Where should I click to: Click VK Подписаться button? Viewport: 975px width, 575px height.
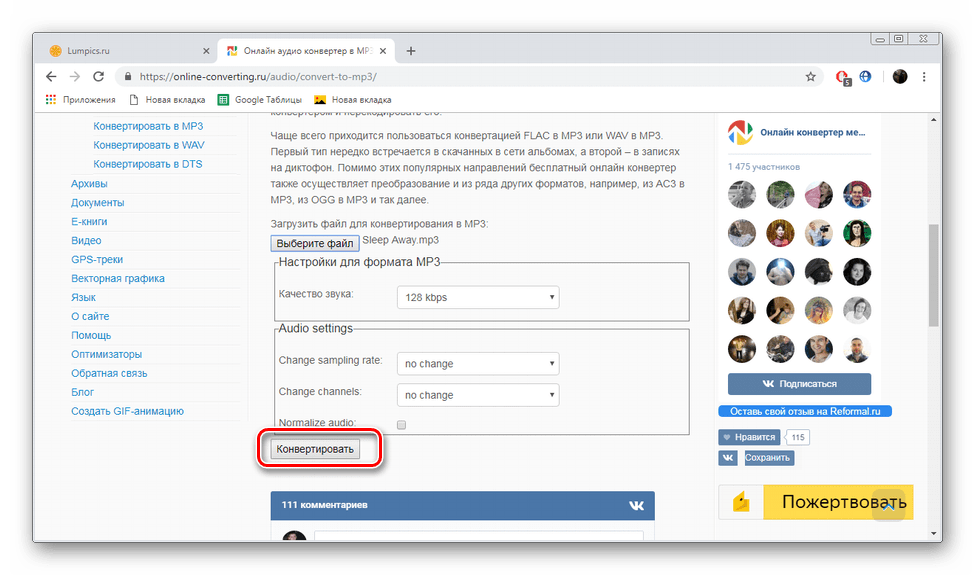coord(799,384)
